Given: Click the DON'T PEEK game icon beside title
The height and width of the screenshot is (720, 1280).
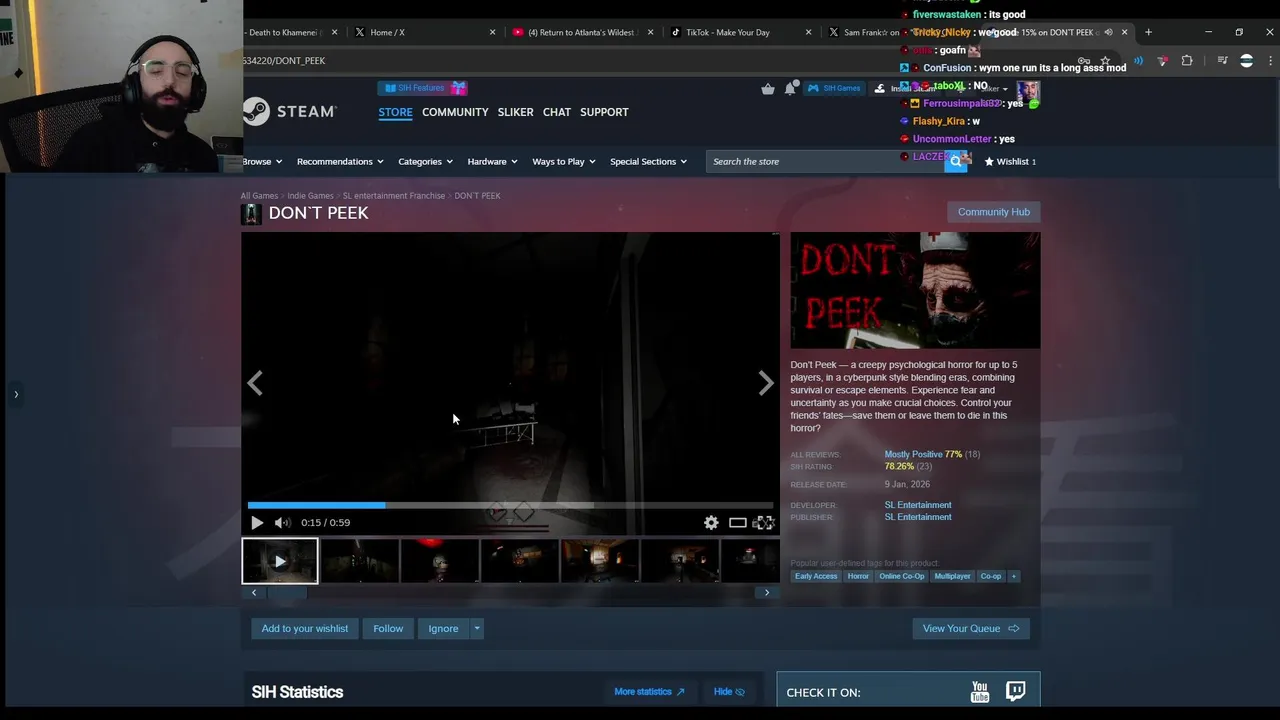Looking at the screenshot, I should click(251, 213).
